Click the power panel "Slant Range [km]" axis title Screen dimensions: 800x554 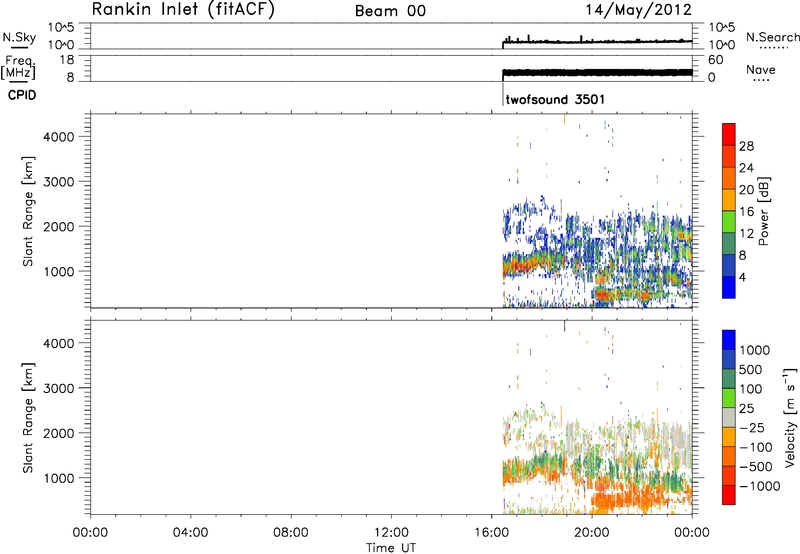28,211
